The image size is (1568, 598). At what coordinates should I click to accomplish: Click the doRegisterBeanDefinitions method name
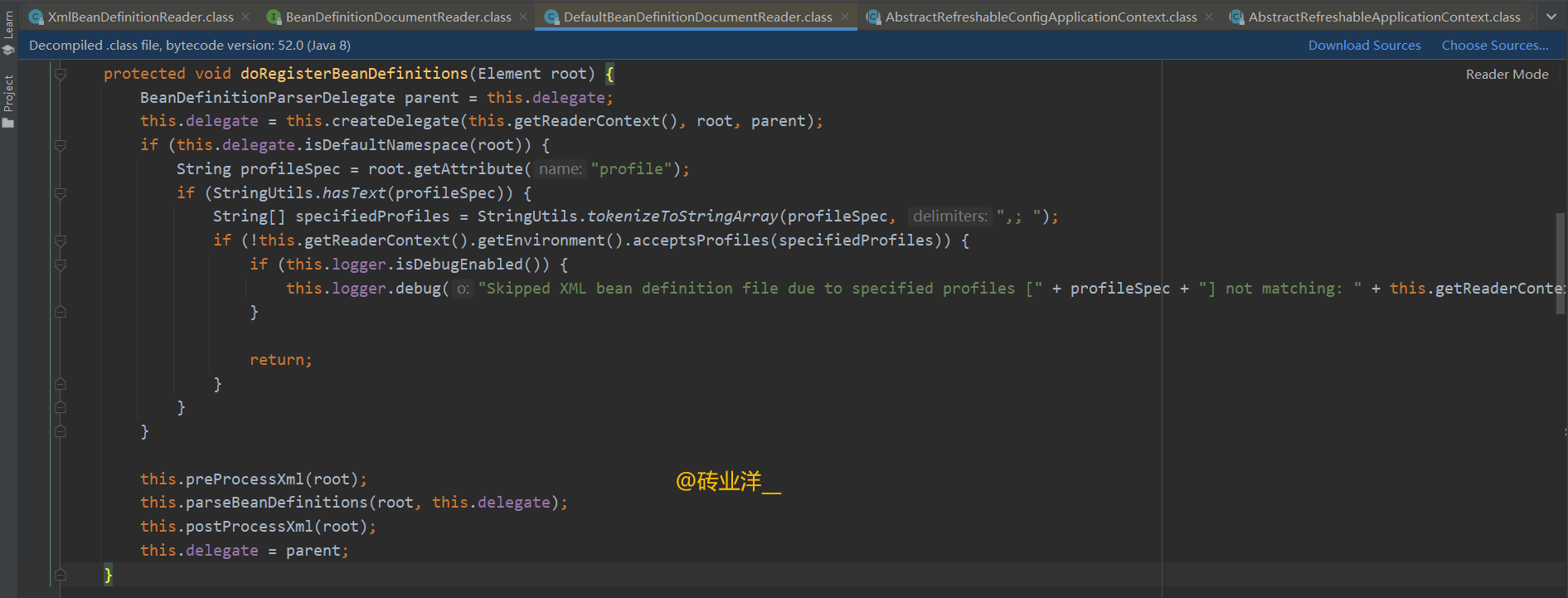click(354, 74)
